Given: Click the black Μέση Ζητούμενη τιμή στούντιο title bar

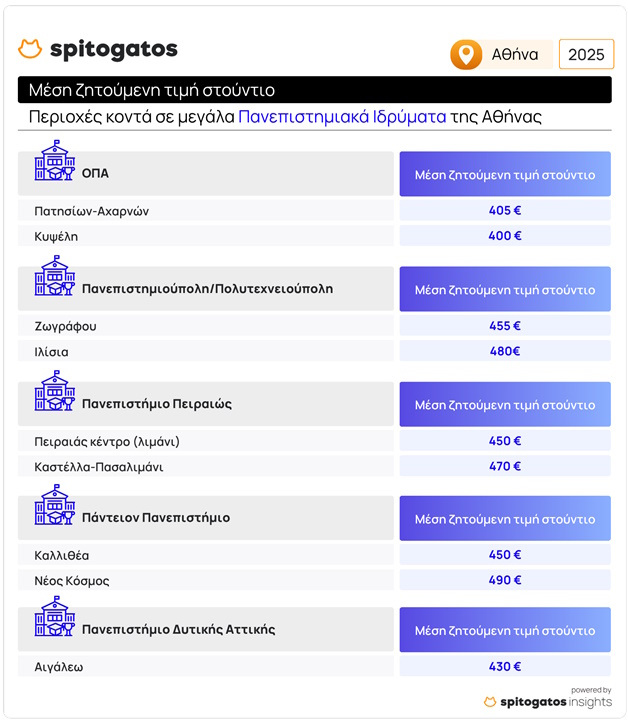Looking at the screenshot, I should tap(315, 90).
